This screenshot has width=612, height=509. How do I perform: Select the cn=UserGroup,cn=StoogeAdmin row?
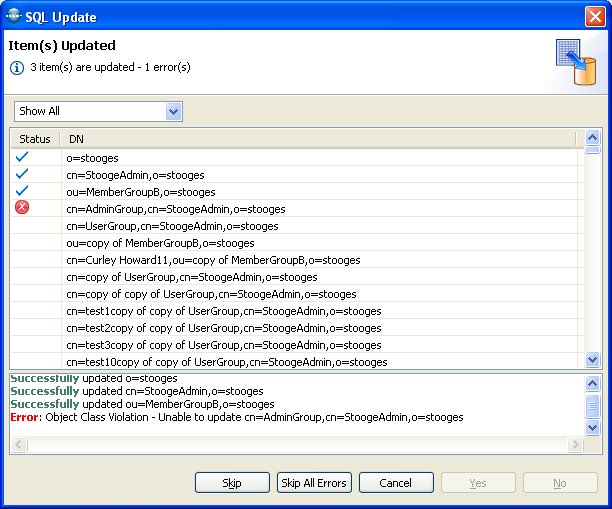tap(172, 226)
